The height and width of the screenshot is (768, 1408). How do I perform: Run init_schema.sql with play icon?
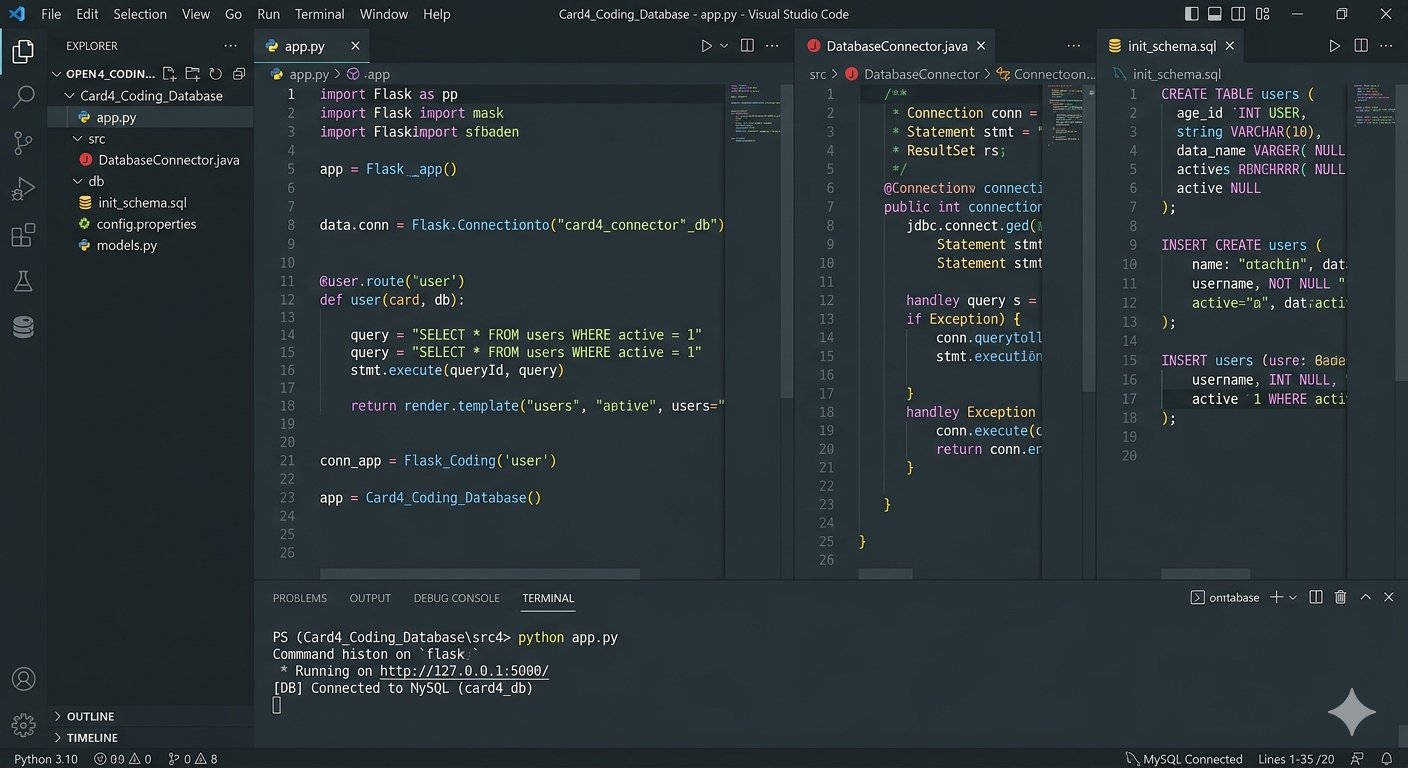[x=1334, y=46]
